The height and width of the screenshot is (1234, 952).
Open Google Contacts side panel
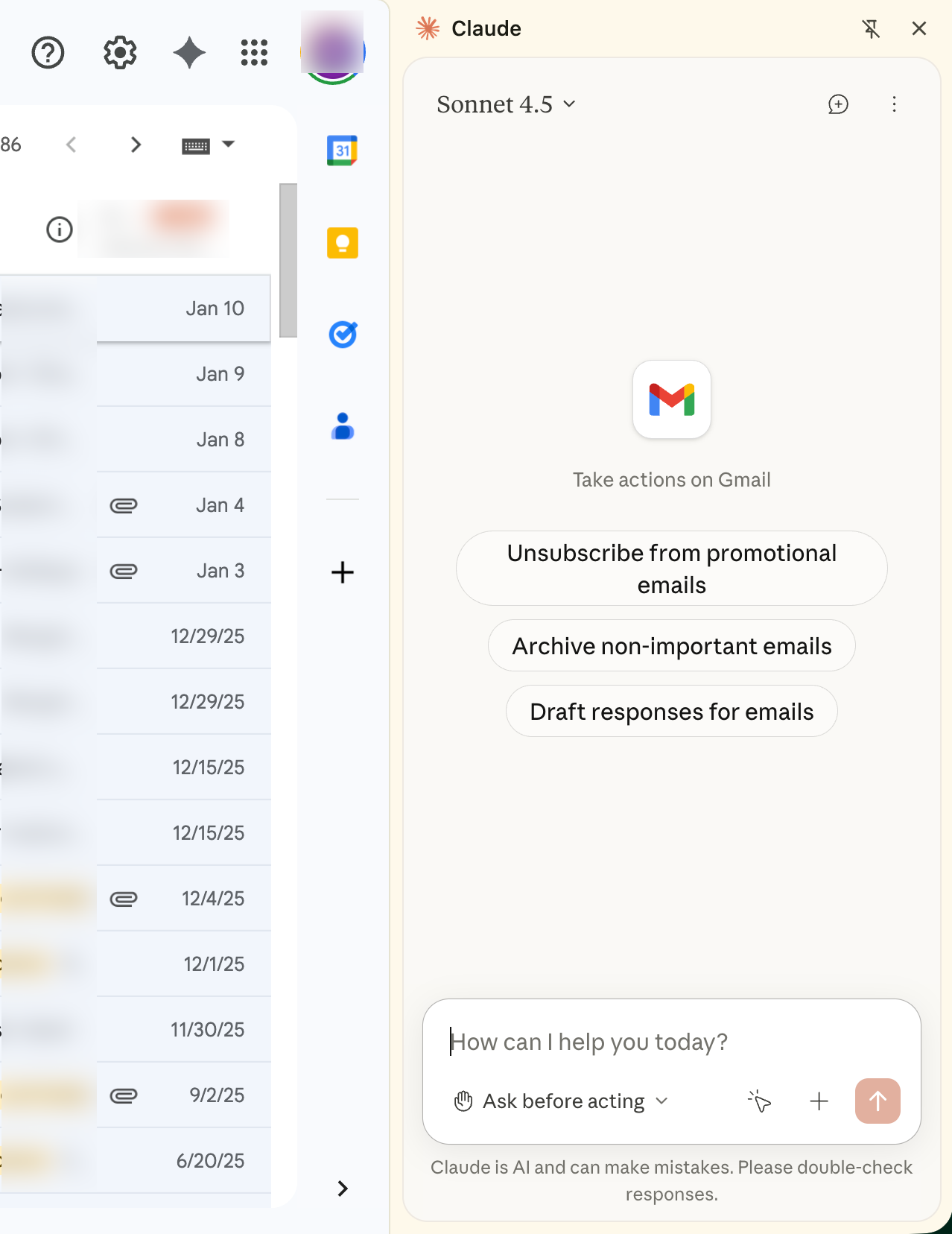point(343,426)
